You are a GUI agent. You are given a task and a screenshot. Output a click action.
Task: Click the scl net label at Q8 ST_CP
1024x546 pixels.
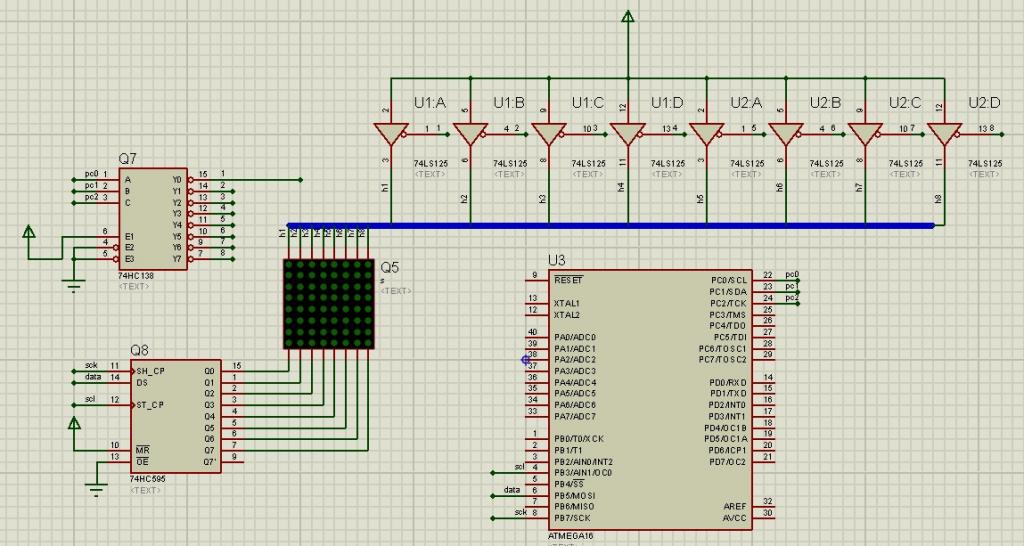click(x=90, y=399)
